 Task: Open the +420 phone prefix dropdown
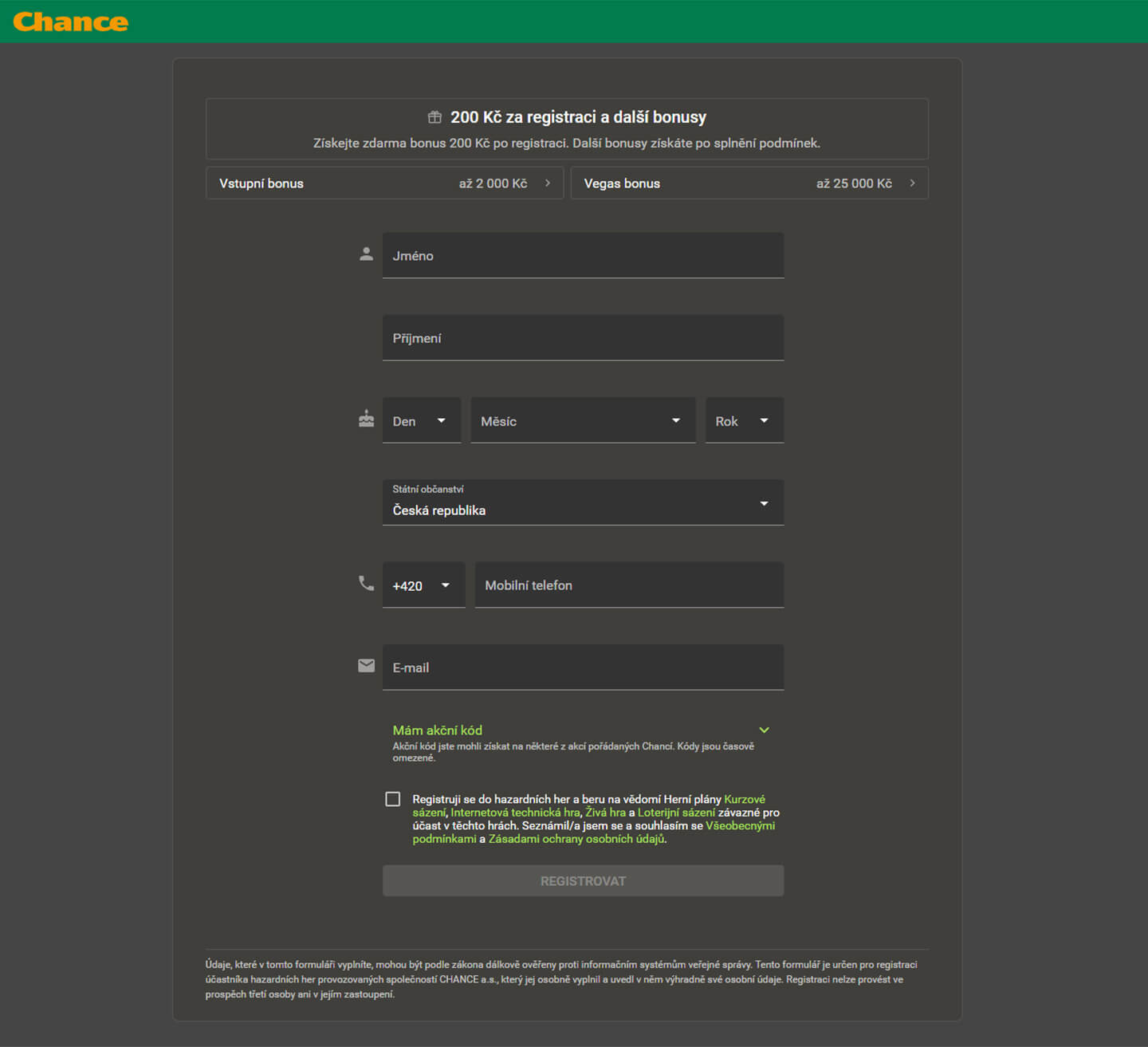coord(423,585)
